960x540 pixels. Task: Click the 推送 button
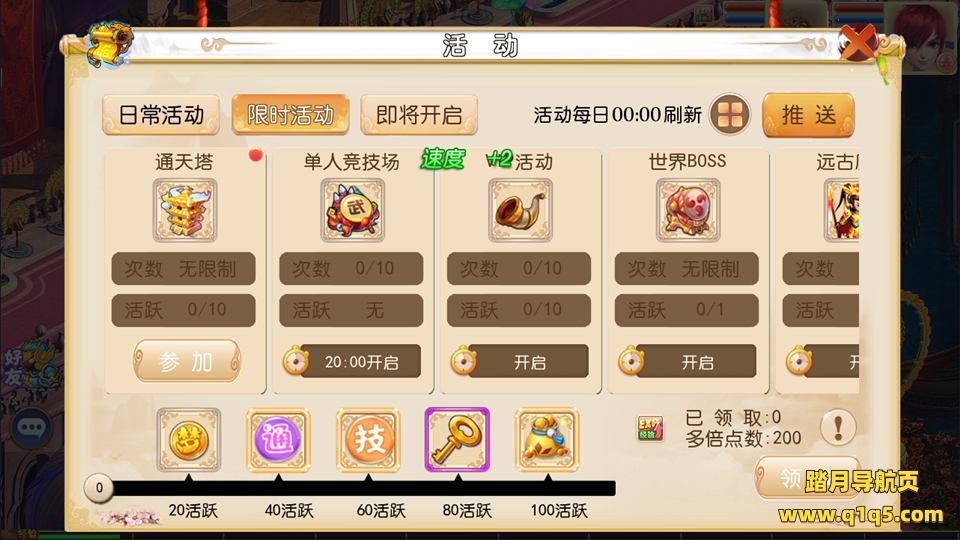[x=808, y=114]
